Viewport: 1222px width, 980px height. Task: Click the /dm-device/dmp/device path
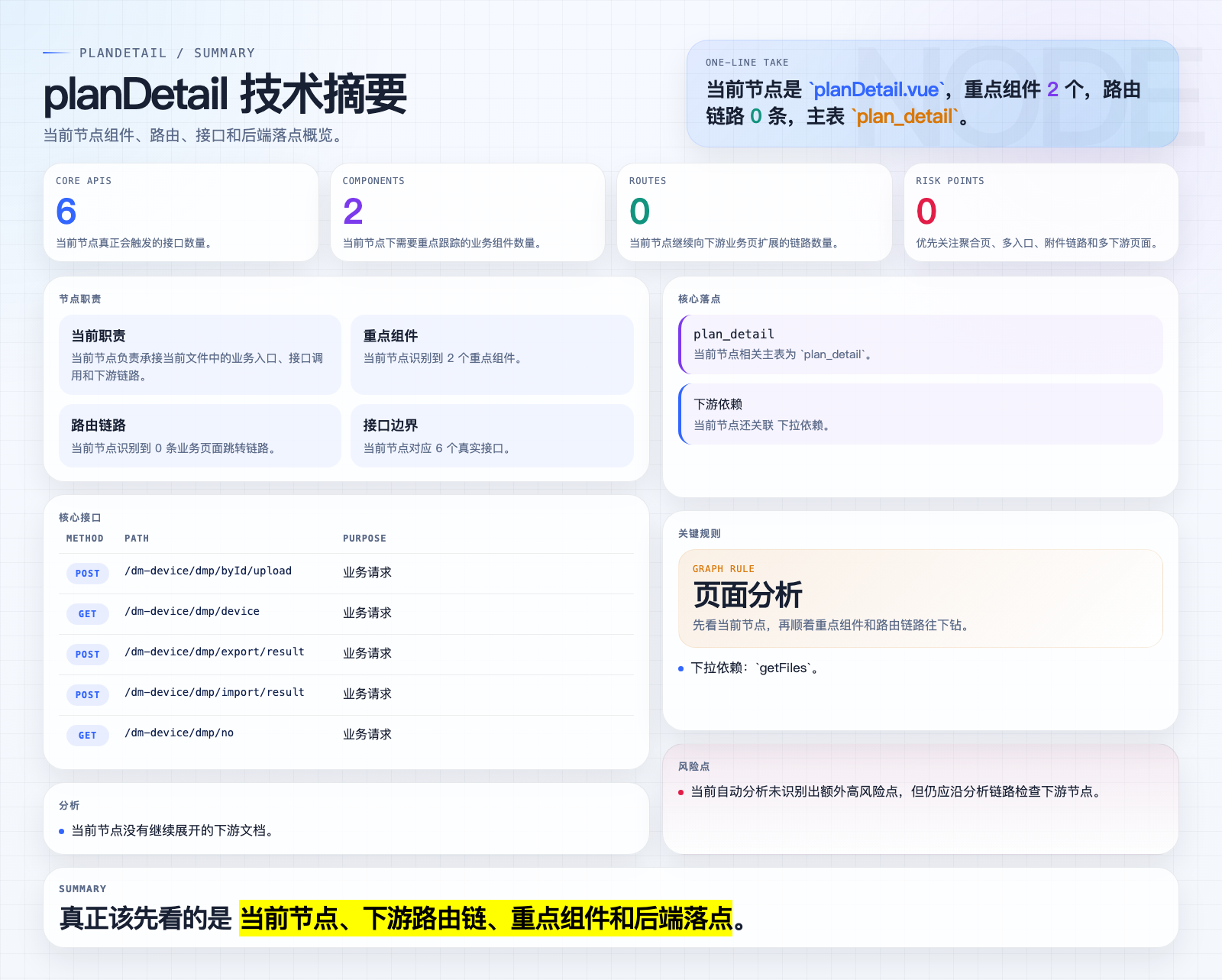[x=192, y=611]
